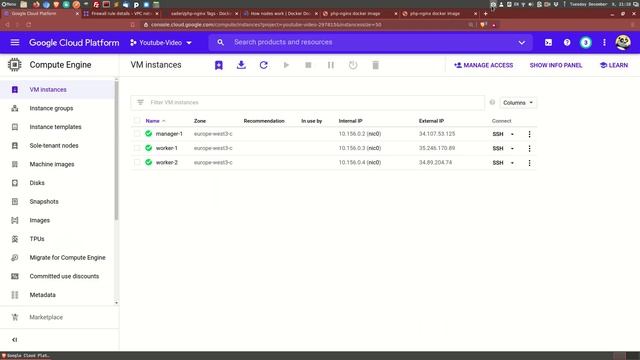Click MANAGE ACCESS button
This screenshot has height=360, width=640.
pyautogui.click(x=484, y=65)
